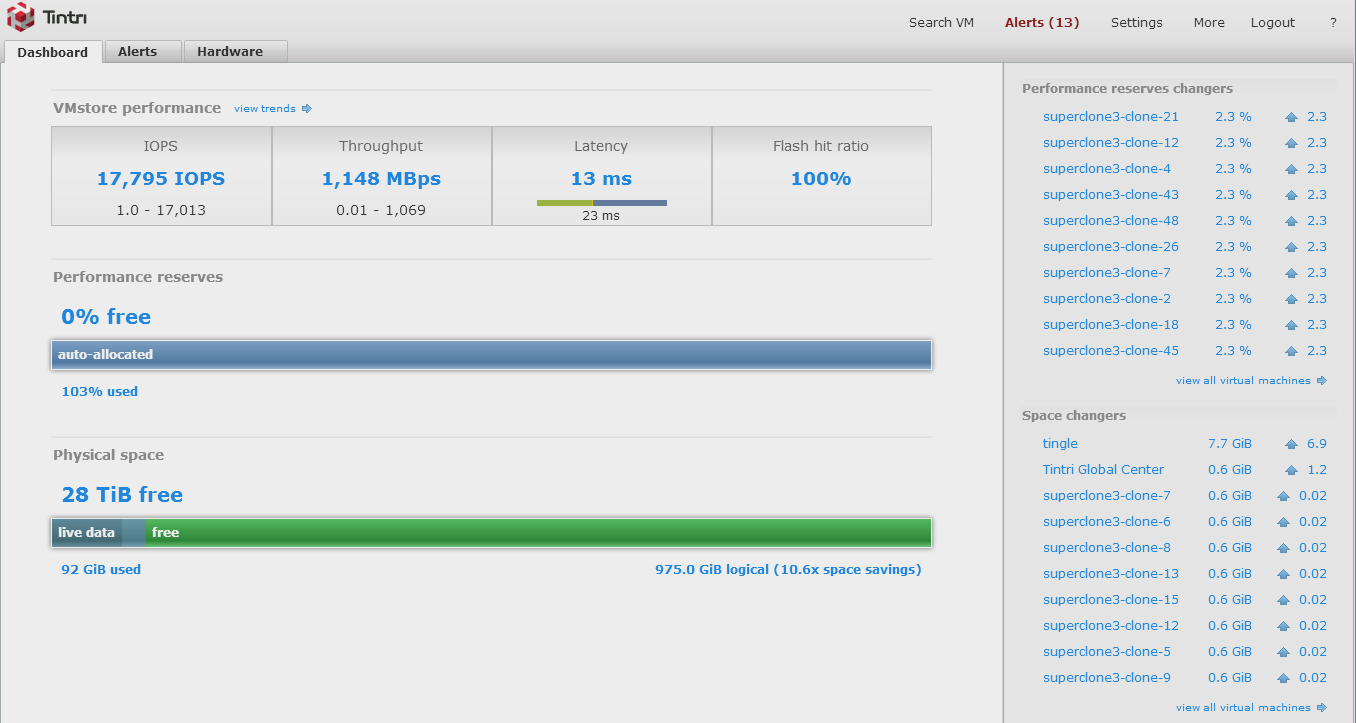1356x723 pixels.
Task: Click up arrow beside superclone3-clone-2
Action: pos(1291,299)
